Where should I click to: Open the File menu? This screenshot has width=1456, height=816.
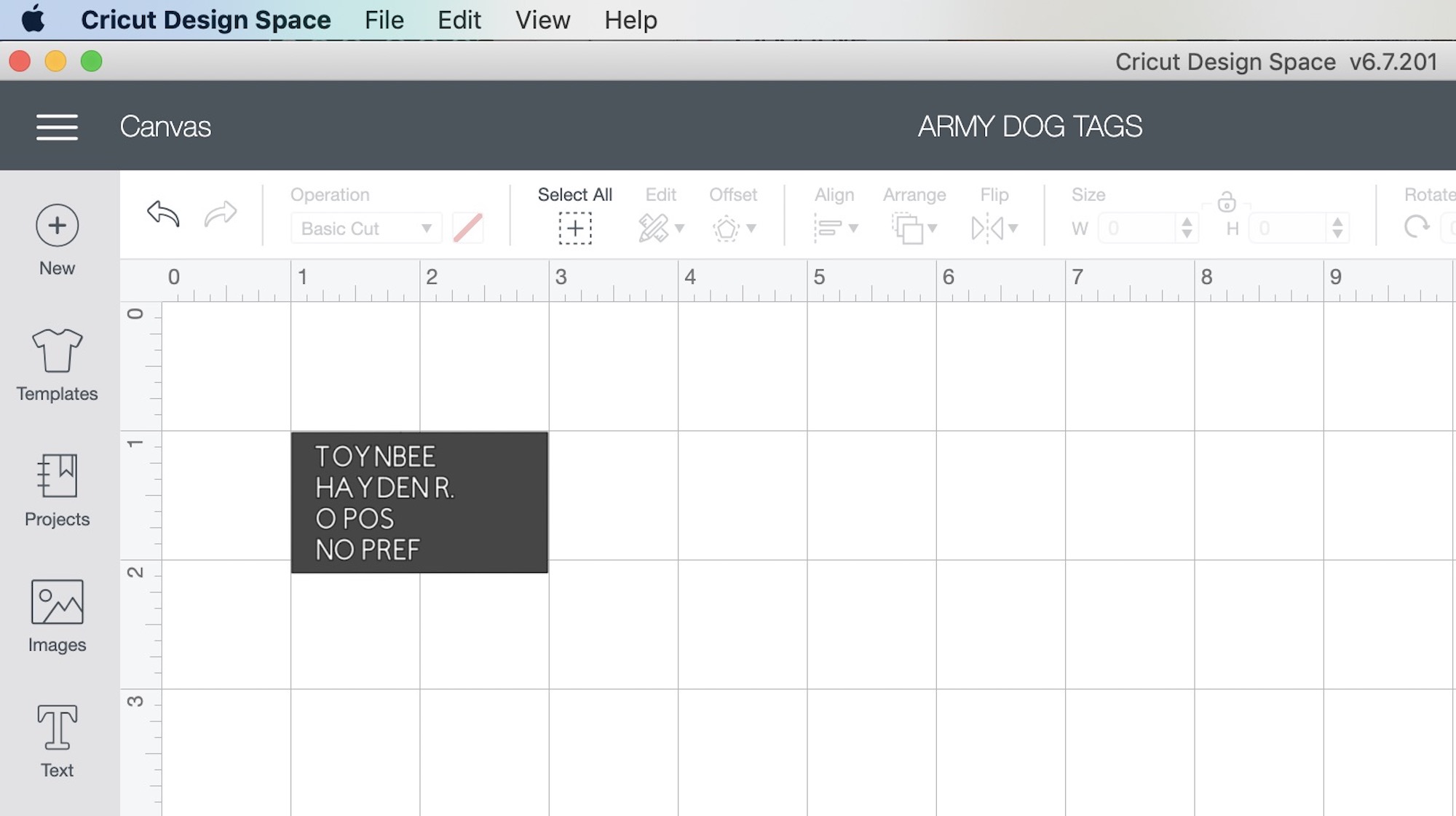coord(384,20)
